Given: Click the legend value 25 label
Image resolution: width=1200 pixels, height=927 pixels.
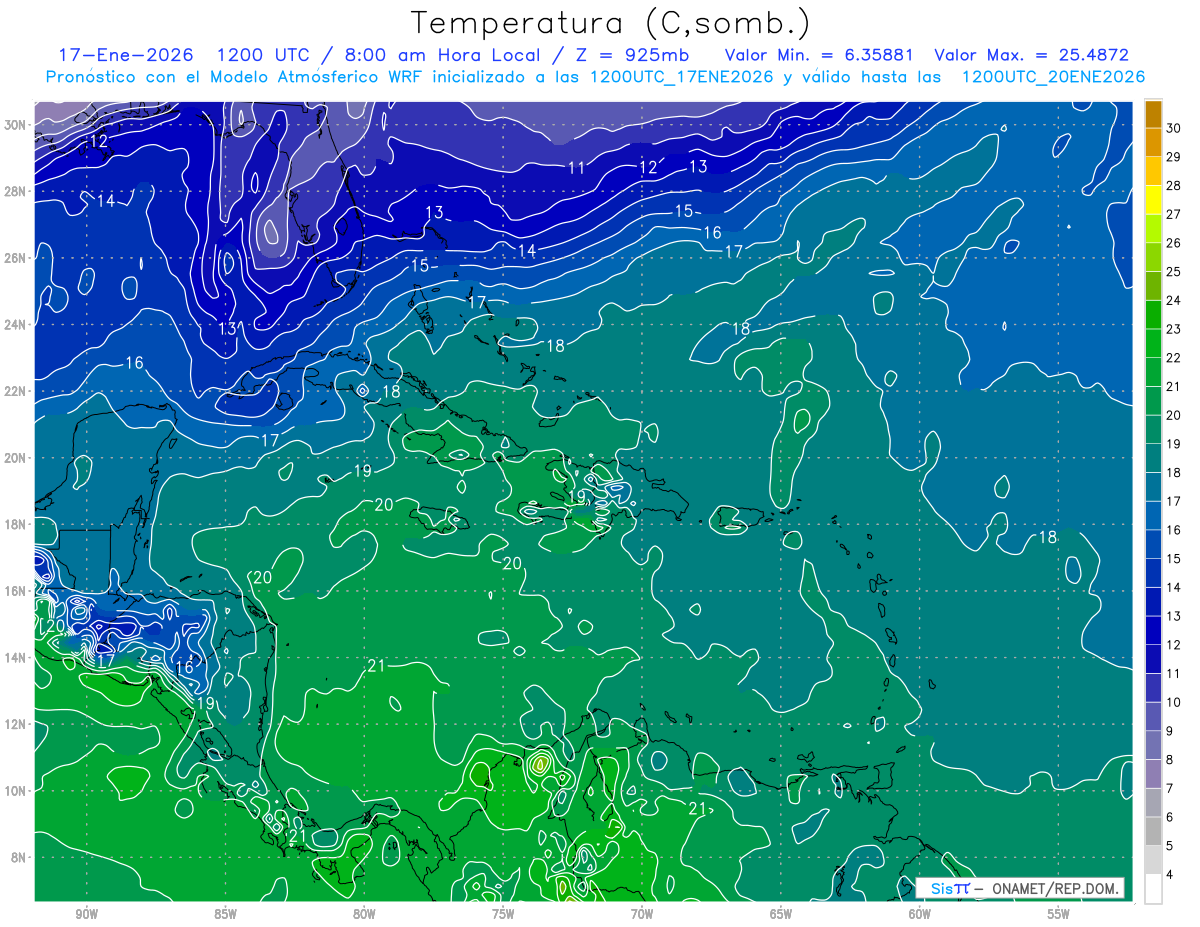Looking at the screenshot, I should pos(1174,271).
